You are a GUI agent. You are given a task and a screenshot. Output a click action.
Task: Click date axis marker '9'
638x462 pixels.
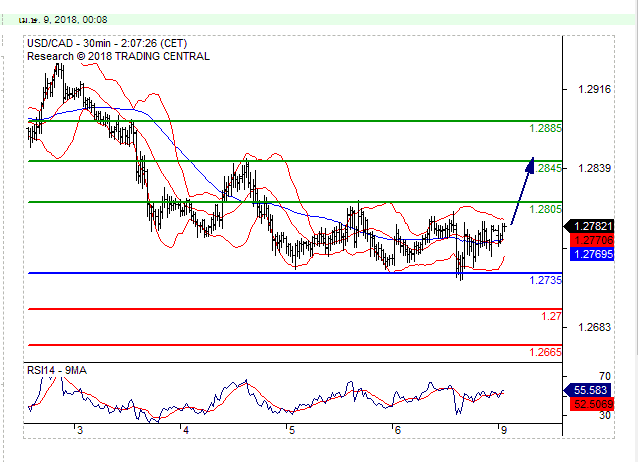(x=504, y=430)
